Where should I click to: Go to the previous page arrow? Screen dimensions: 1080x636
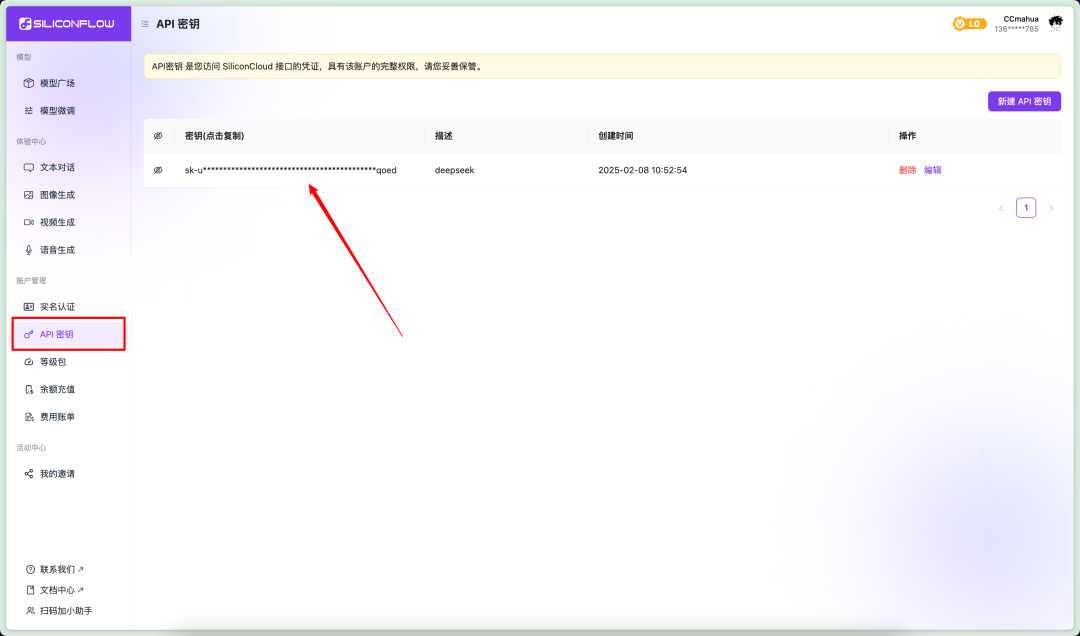(1001, 208)
